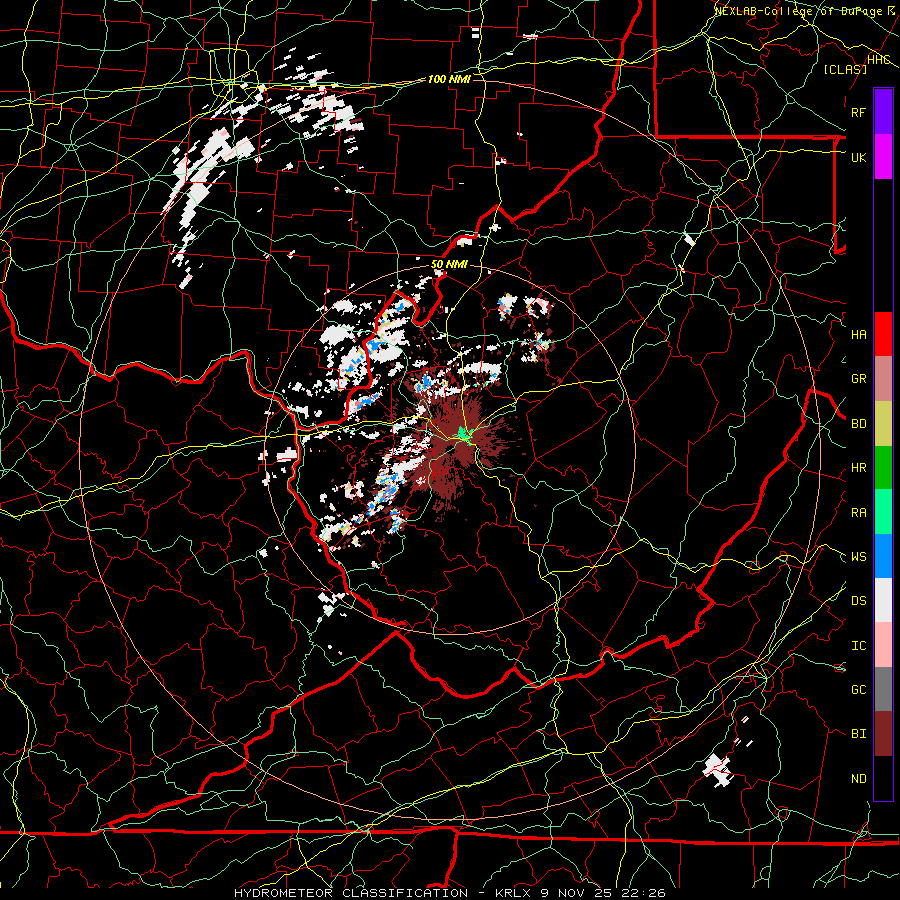Click the HA red legend swatch
Viewport: 900px width, 900px height.
coord(883,334)
